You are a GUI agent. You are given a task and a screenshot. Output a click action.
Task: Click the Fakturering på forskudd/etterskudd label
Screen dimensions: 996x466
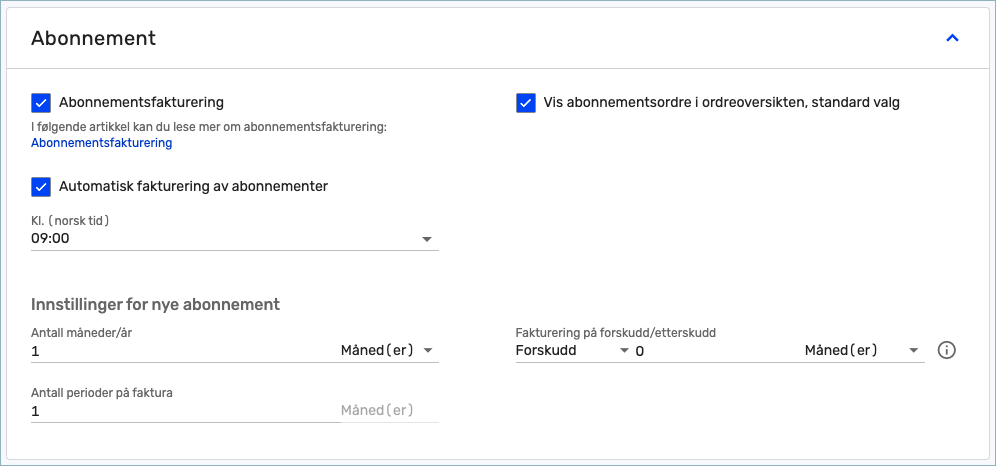click(621, 333)
